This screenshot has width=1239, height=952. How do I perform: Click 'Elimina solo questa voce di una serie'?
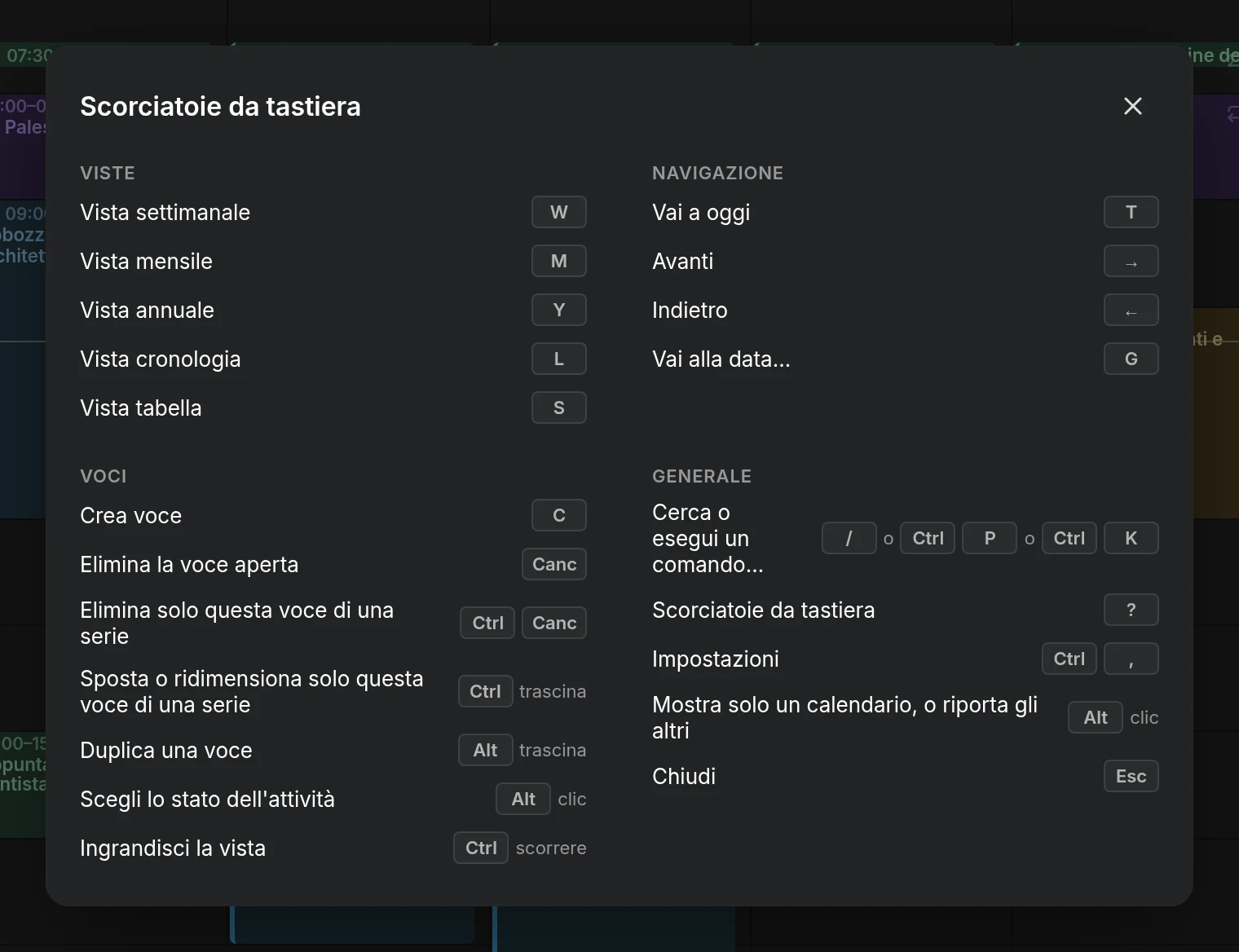click(x=236, y=623)
